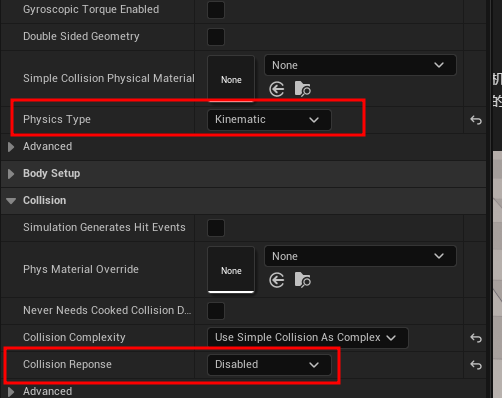Use selected asset for Phys Material Override
The image size is (502, 398).
click(x=277, y=280)
